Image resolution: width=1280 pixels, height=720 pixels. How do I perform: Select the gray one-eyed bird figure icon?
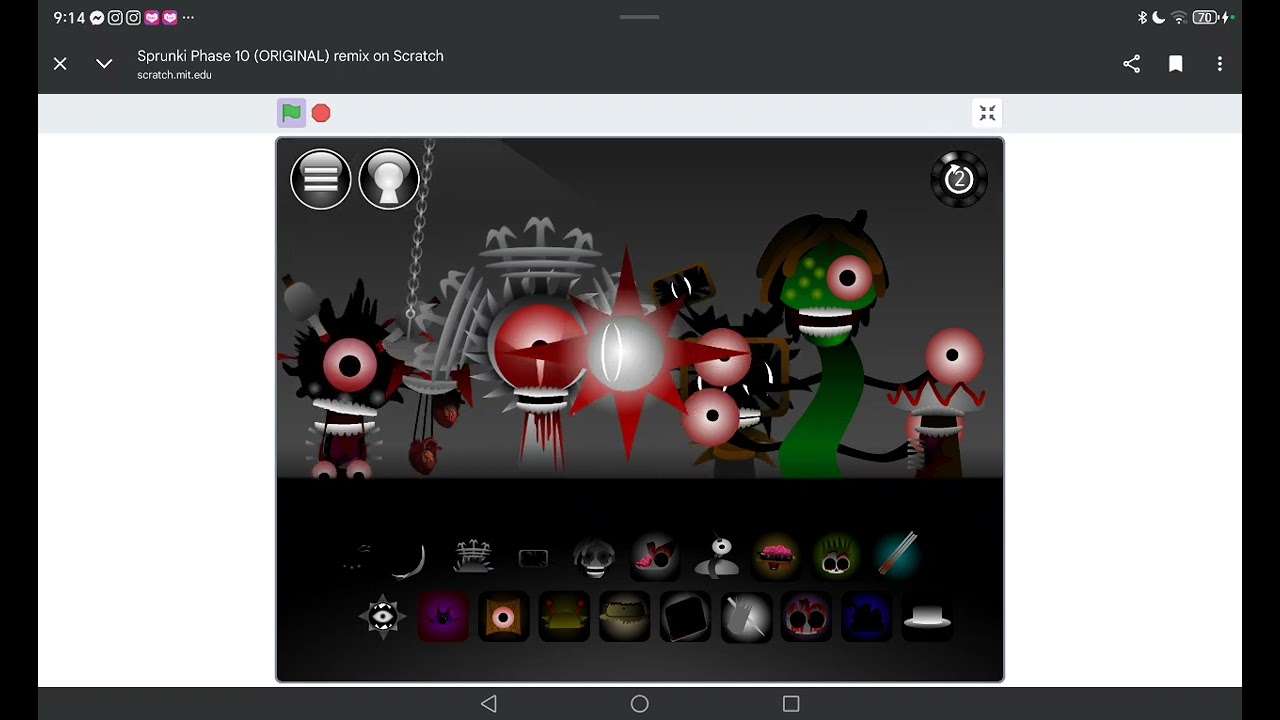coord(716,557)
